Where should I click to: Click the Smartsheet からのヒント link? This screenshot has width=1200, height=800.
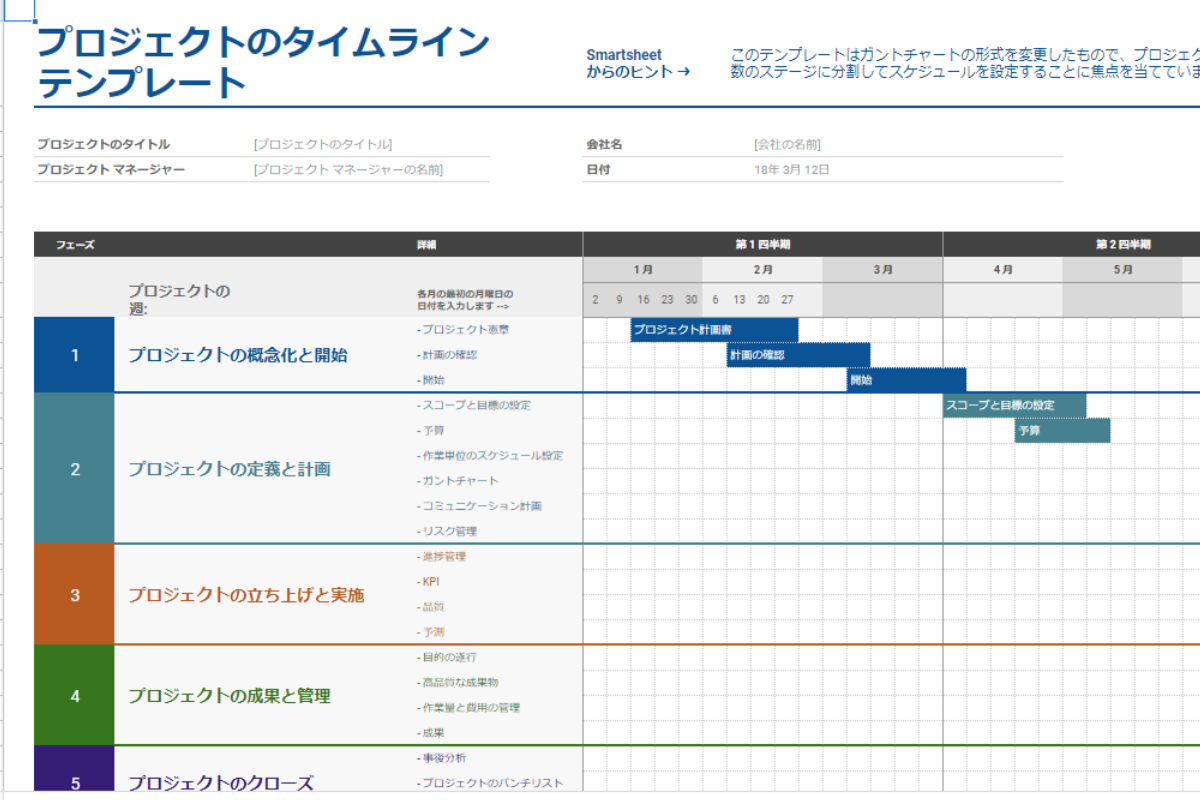pyautogui.click(x=637, y=63)
